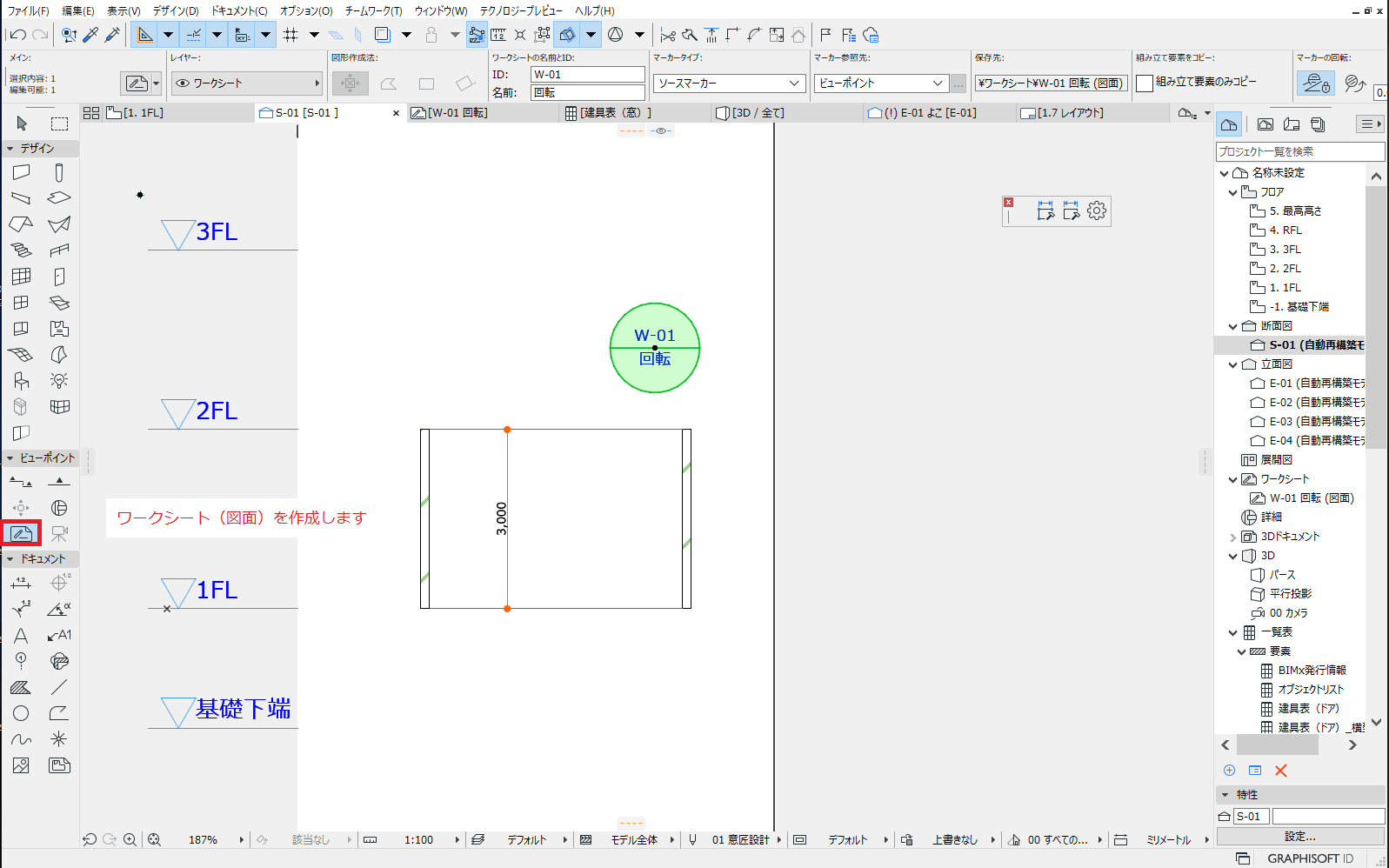This screenshot has height=868, width=1389.
Task: Toggle the marker rotation first option
Action: pos(1315,83)
